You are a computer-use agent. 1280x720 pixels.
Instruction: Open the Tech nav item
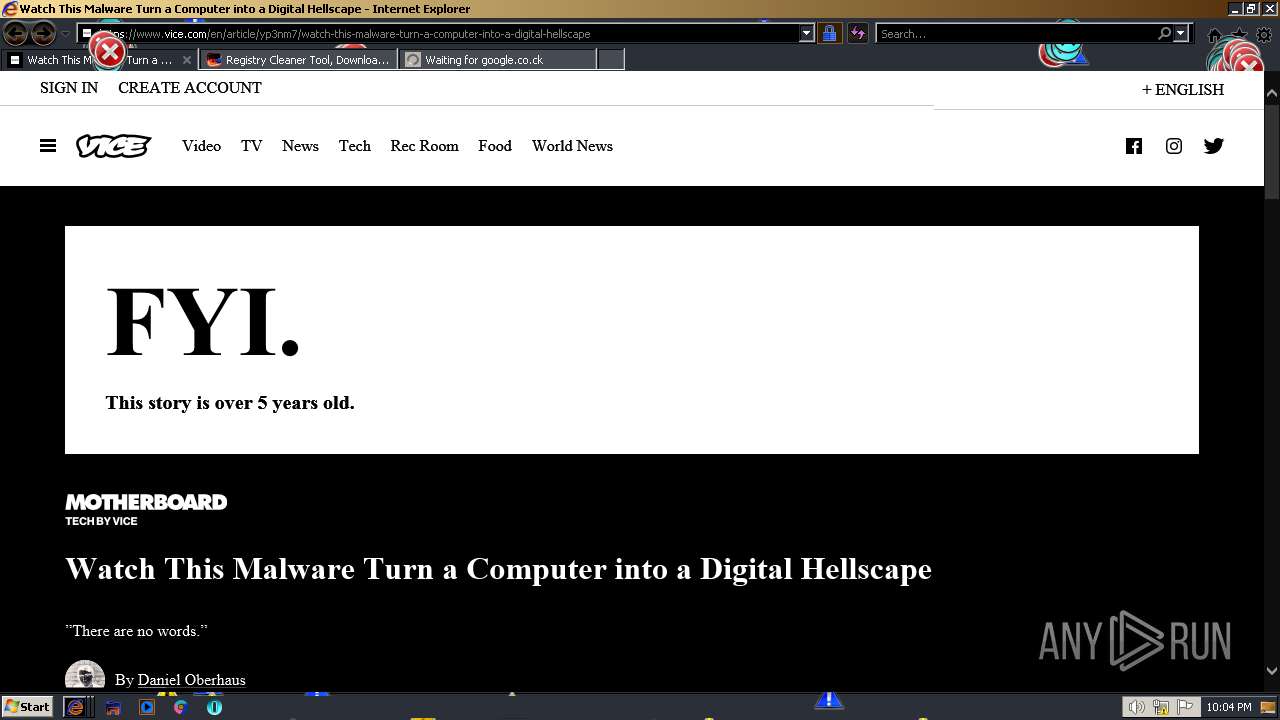tap(354, 146)
